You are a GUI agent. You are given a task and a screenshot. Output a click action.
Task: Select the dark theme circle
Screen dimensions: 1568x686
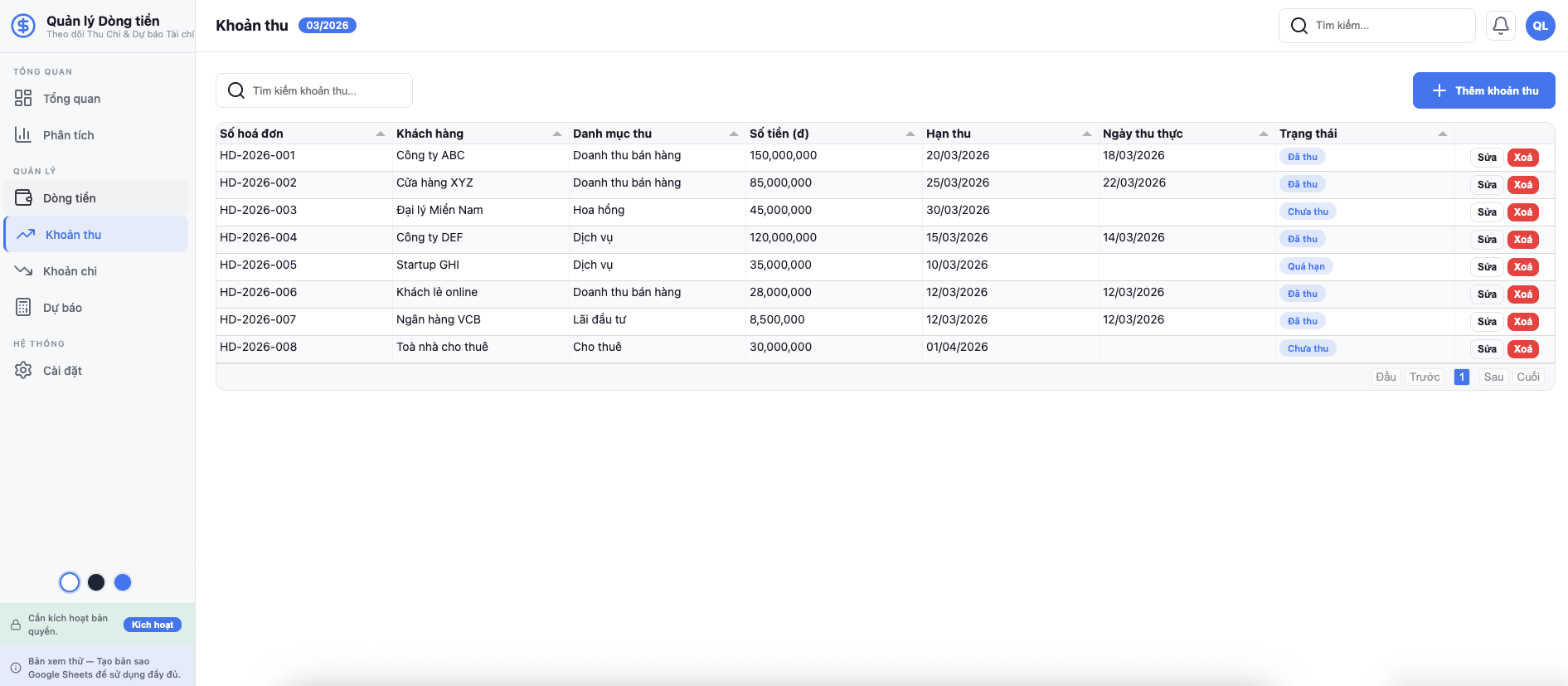point(96,582)
